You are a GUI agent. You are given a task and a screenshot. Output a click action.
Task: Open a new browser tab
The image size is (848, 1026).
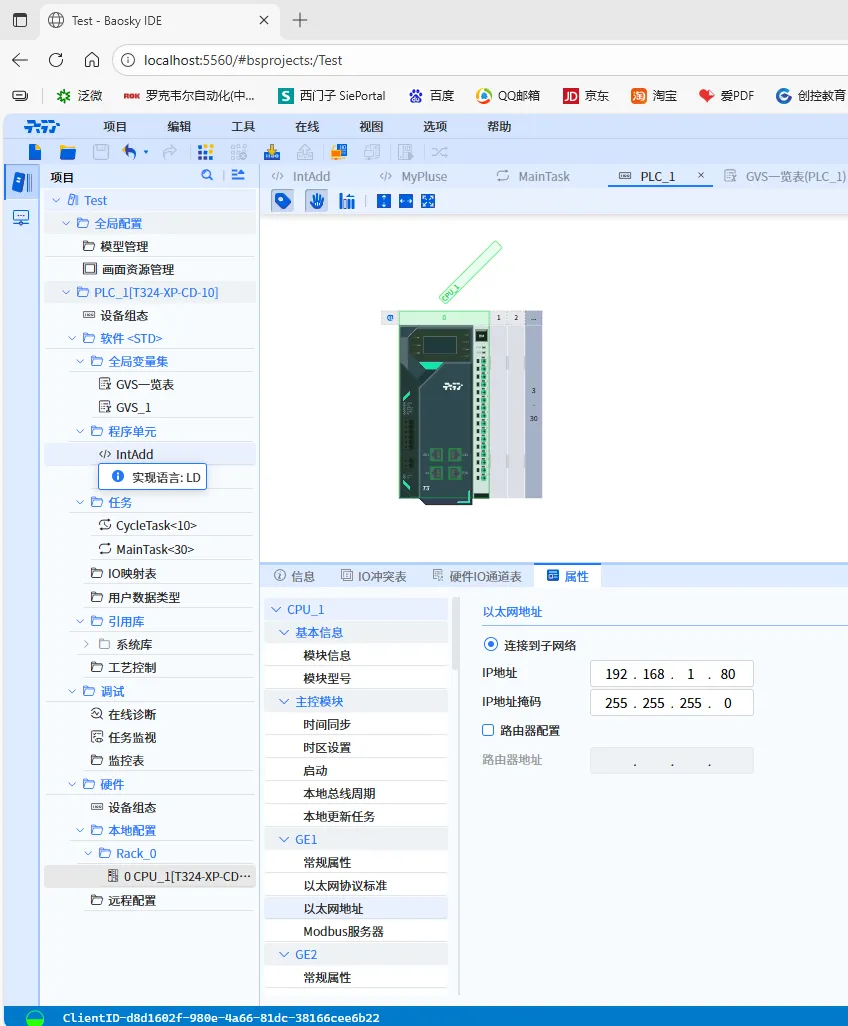[x=300, y=20]
